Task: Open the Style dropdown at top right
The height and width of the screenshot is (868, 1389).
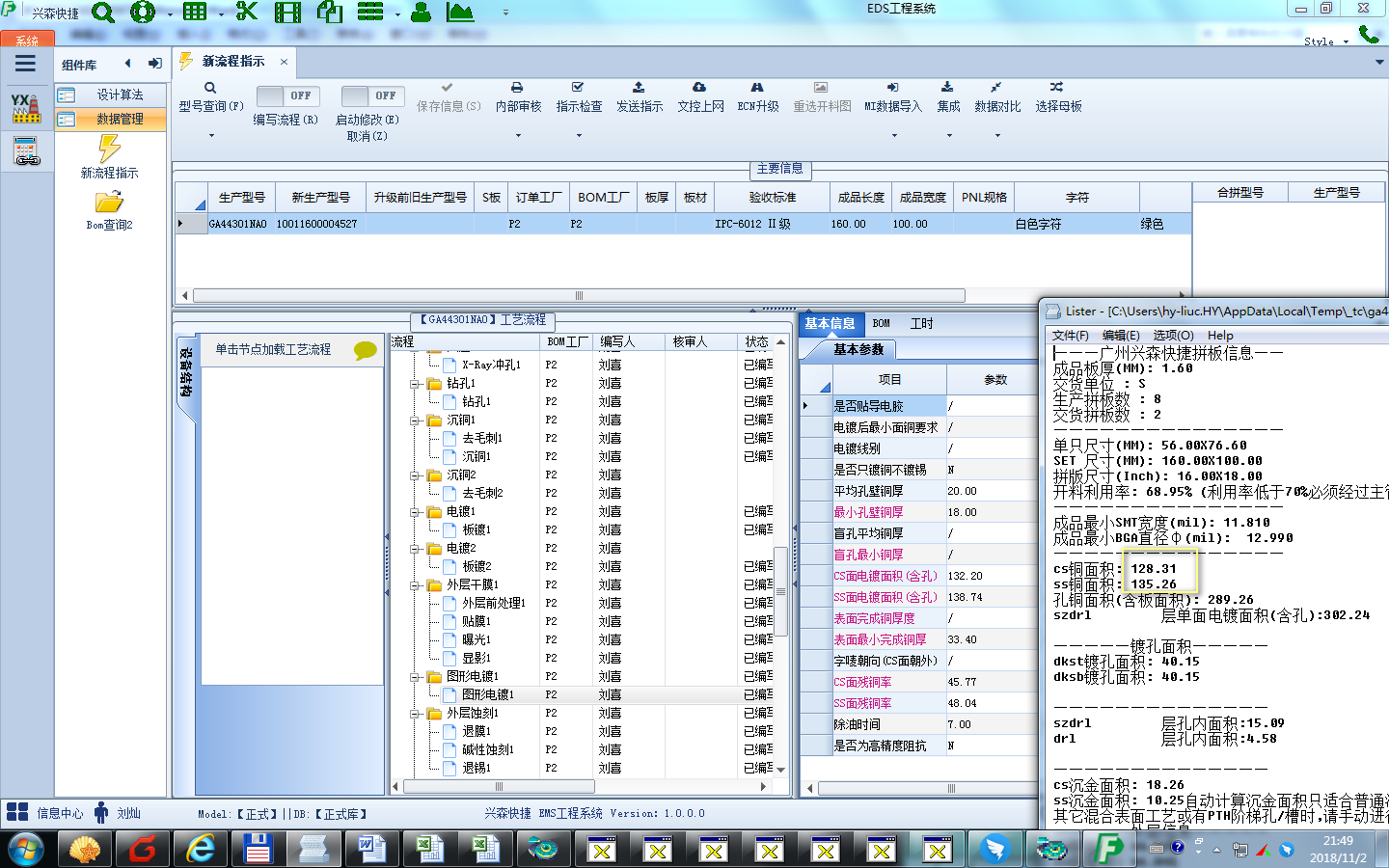Action: (1326, 41)
